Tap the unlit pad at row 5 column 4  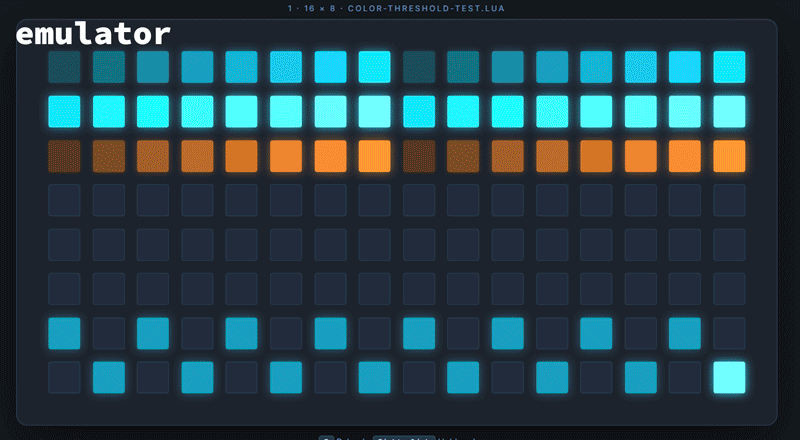tap(197, 245)
